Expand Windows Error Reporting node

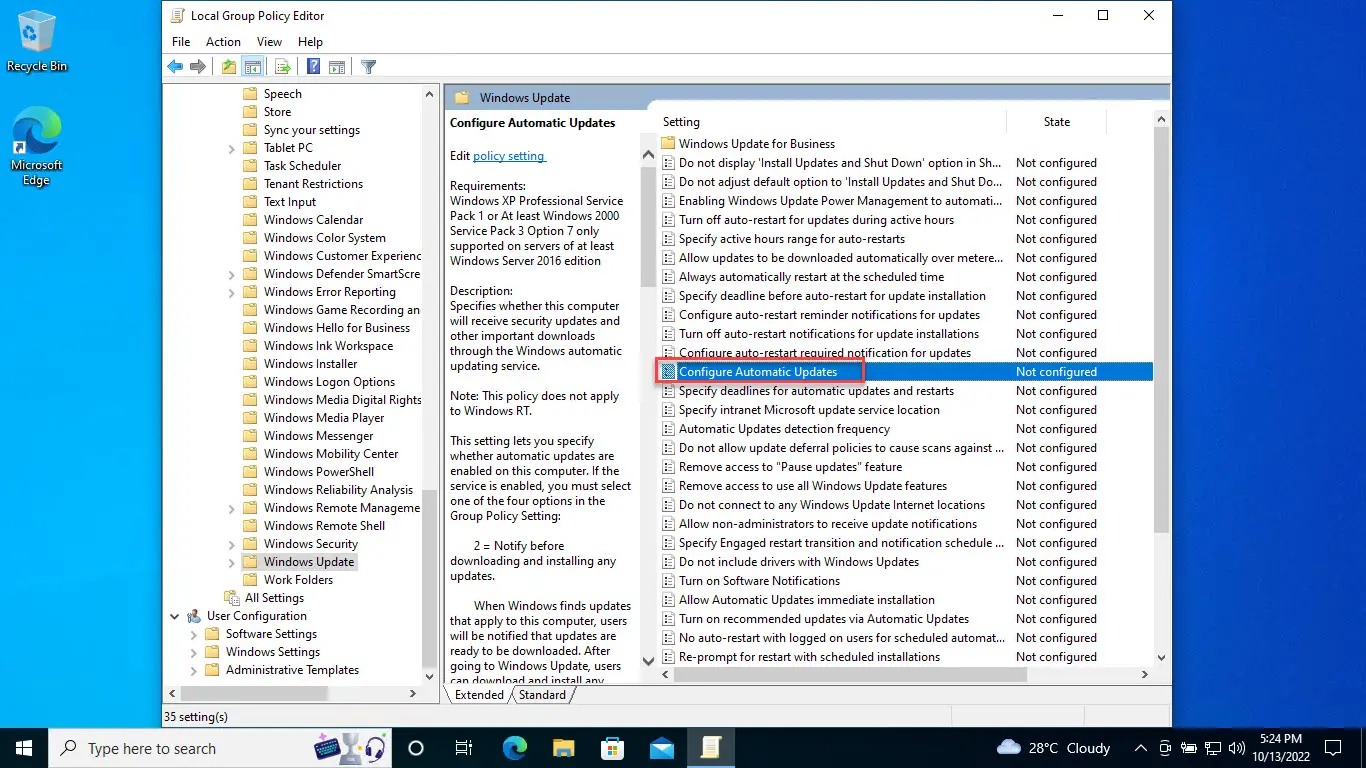[232, 292]
